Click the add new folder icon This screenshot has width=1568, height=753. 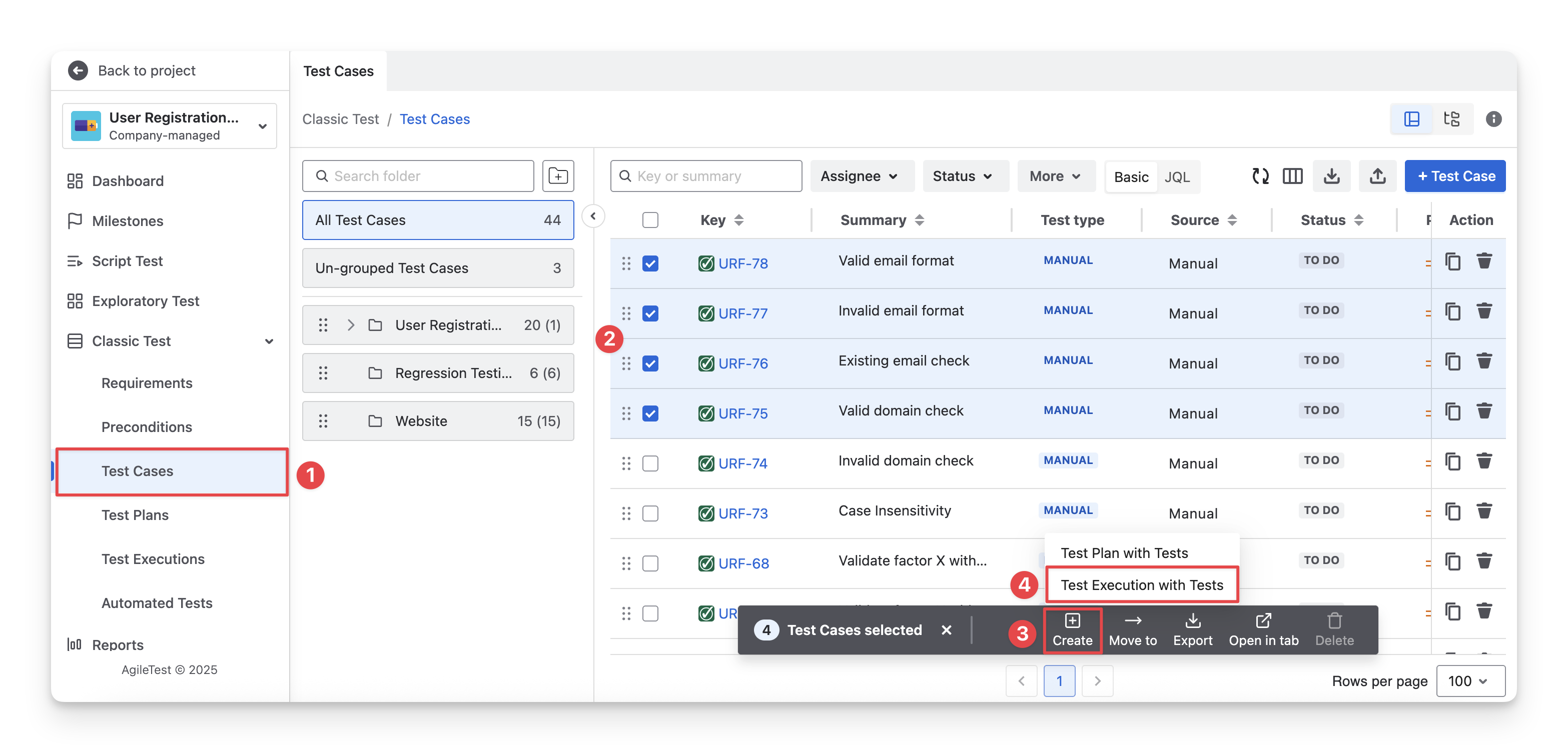557,176
